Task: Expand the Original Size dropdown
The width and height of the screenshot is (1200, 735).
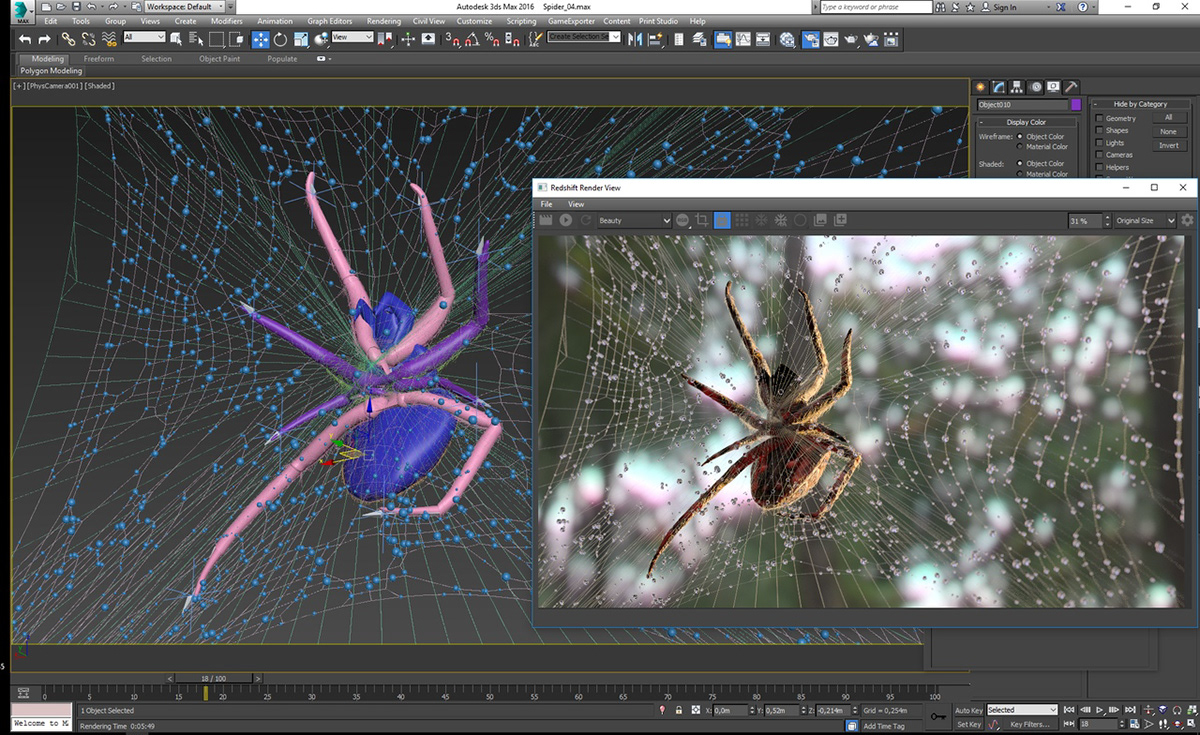Action: [1145, 220]
